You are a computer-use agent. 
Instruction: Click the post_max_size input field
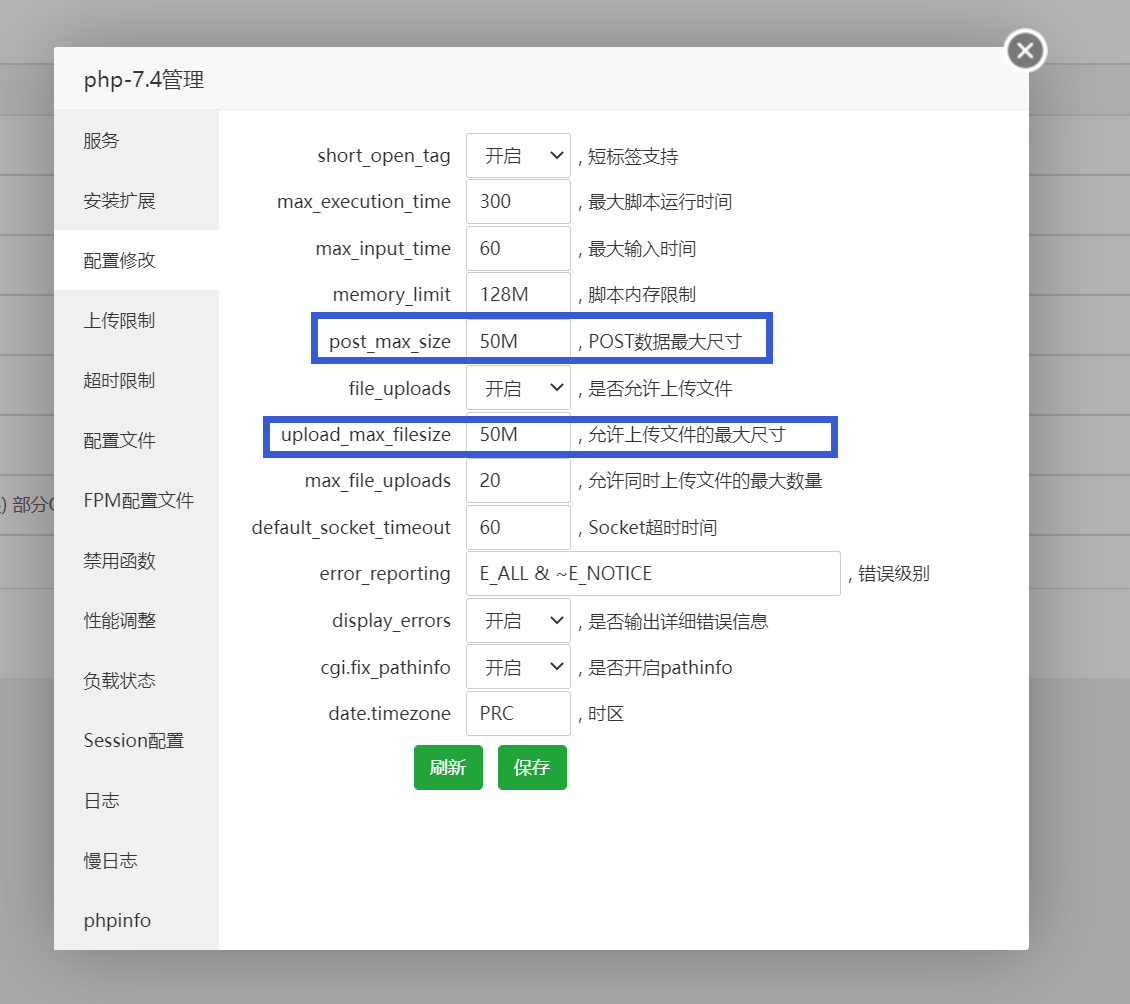517,340
